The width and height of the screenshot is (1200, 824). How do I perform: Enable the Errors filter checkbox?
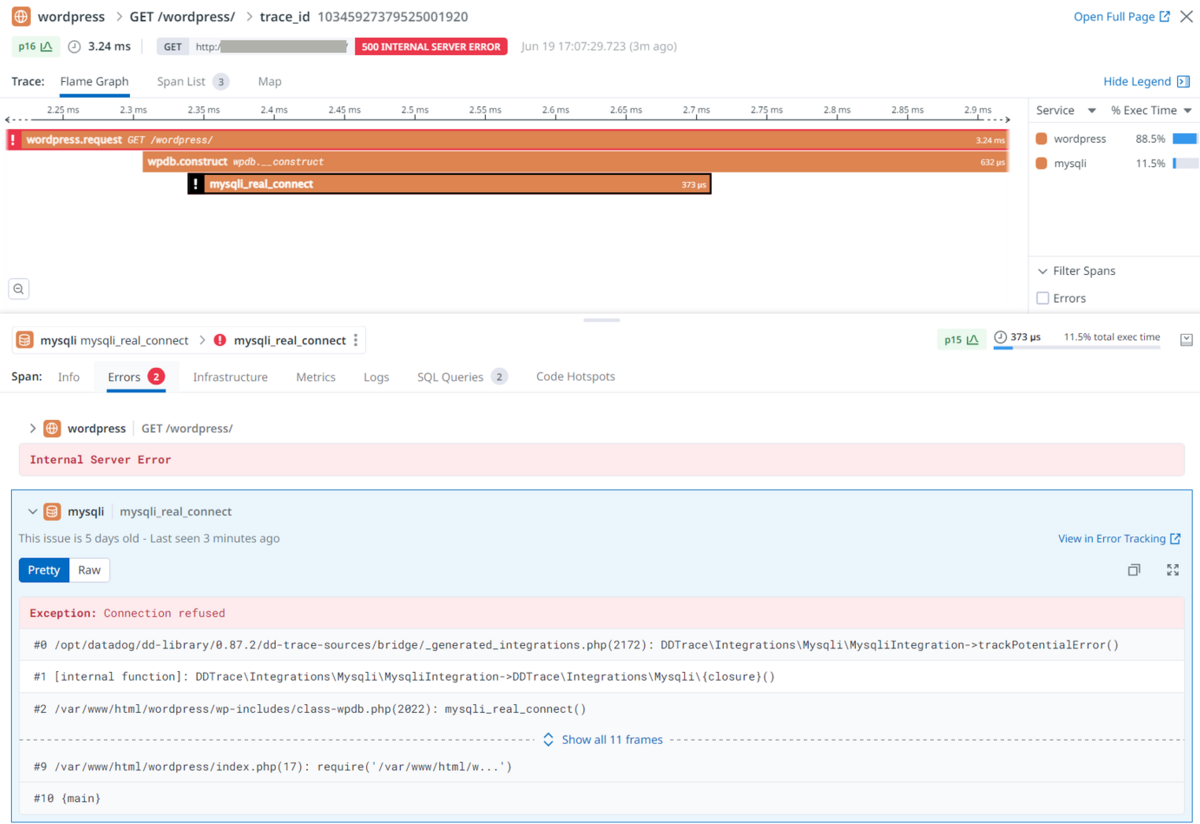pyautogui.click(x=1043, y=298)
